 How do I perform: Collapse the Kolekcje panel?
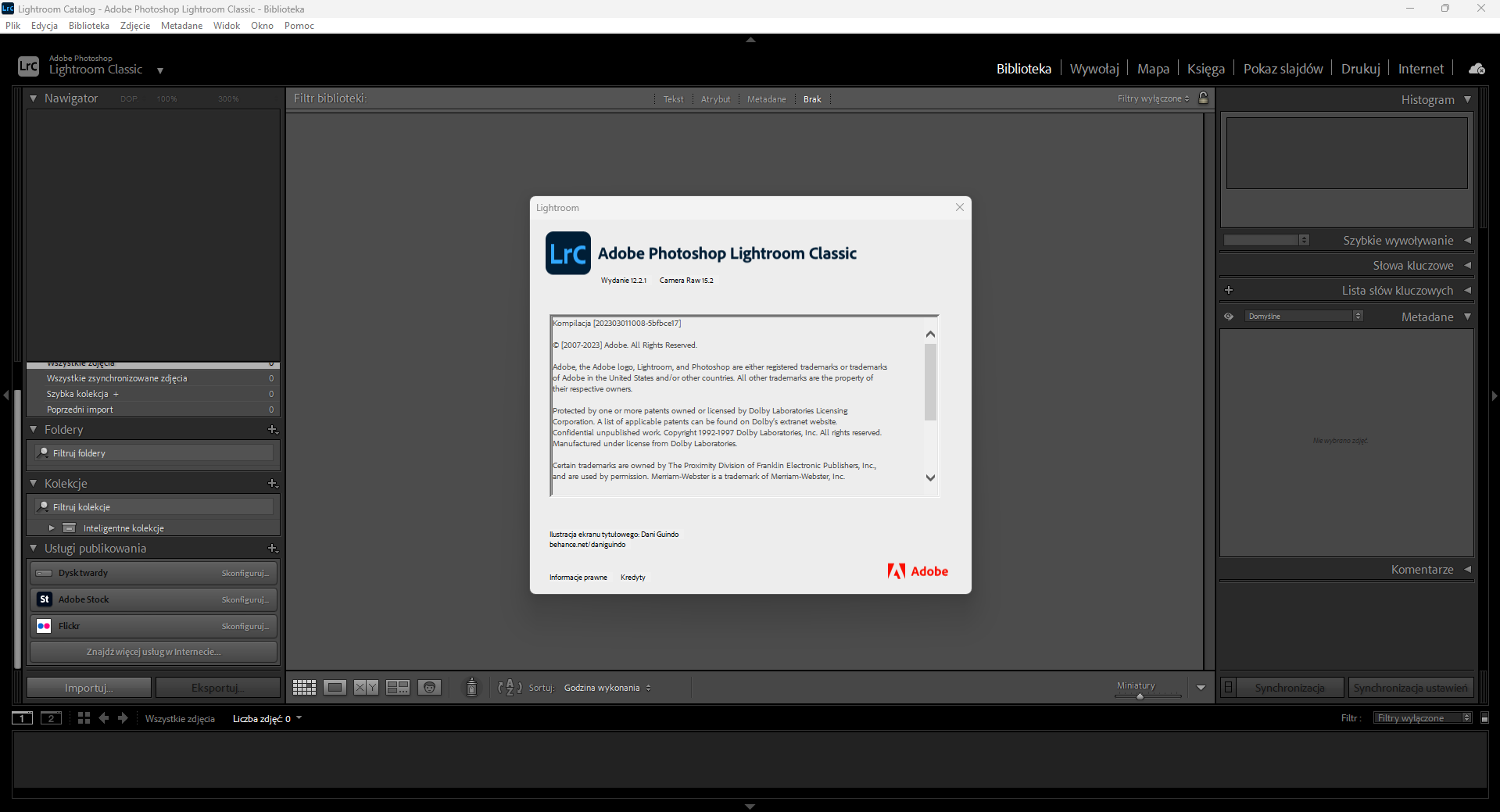click(x=34, y=484)
